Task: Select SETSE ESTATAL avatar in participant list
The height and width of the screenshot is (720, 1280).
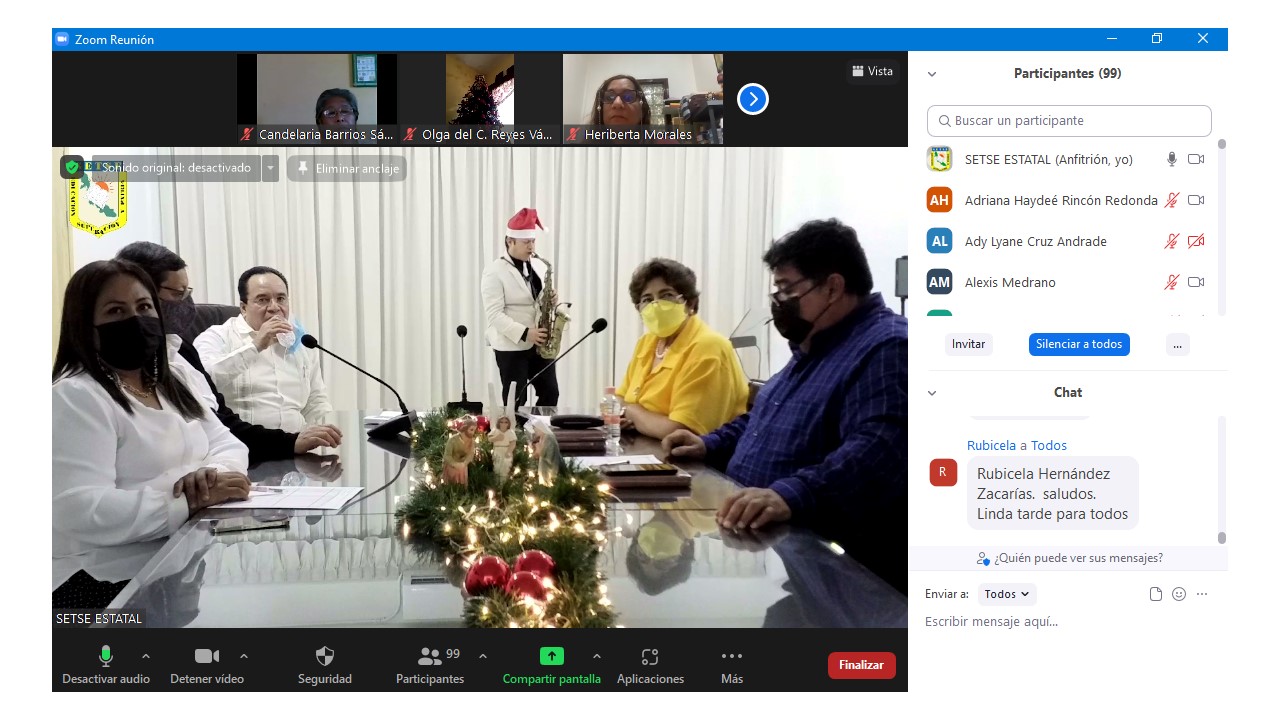Action: [939, 159]
